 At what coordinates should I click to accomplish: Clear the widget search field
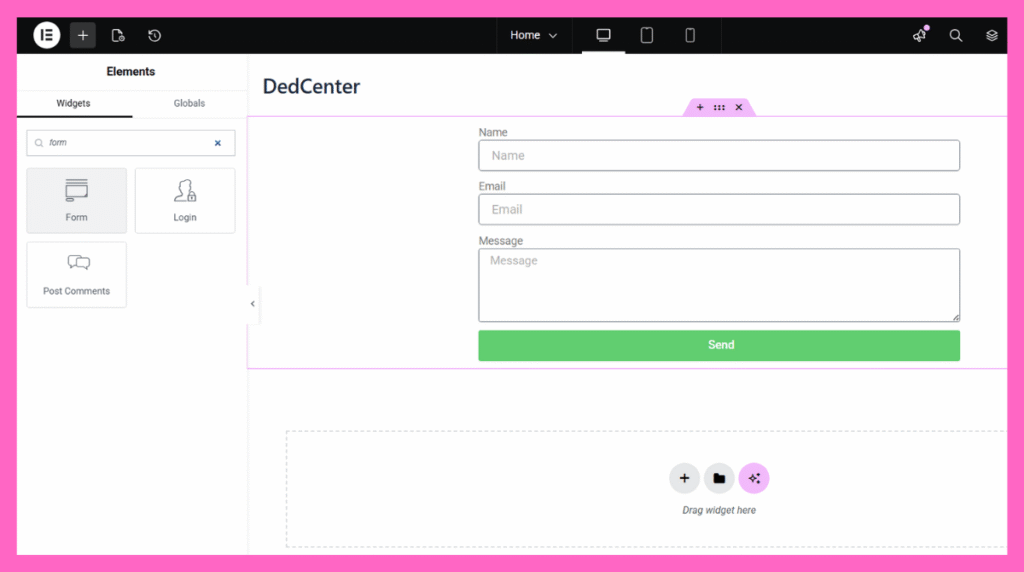(x=217, y=143)
